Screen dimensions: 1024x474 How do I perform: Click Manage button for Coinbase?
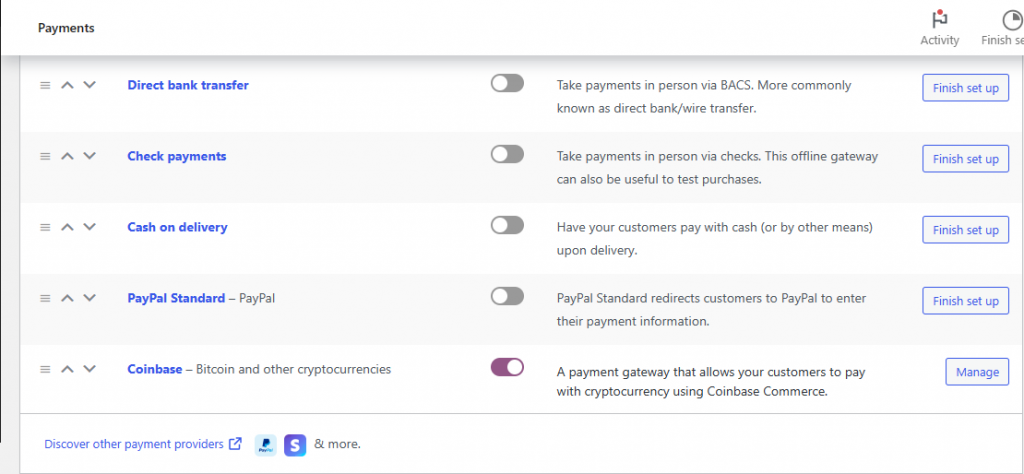(x=977, y=372)
